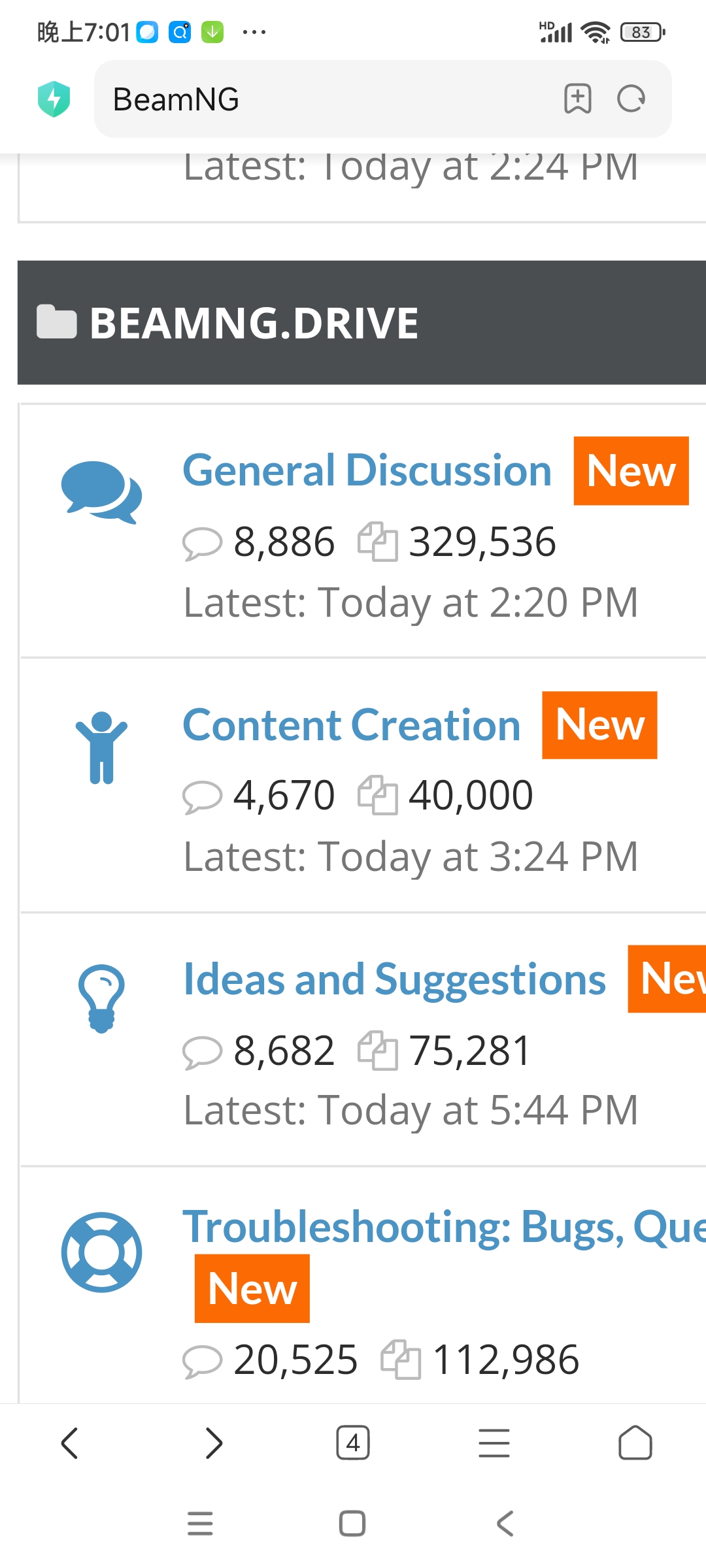Image resolution: width=706 pixels, height=1568 pixels.
Task: Open the General Discussion forum link
Action: coord(367,470)
